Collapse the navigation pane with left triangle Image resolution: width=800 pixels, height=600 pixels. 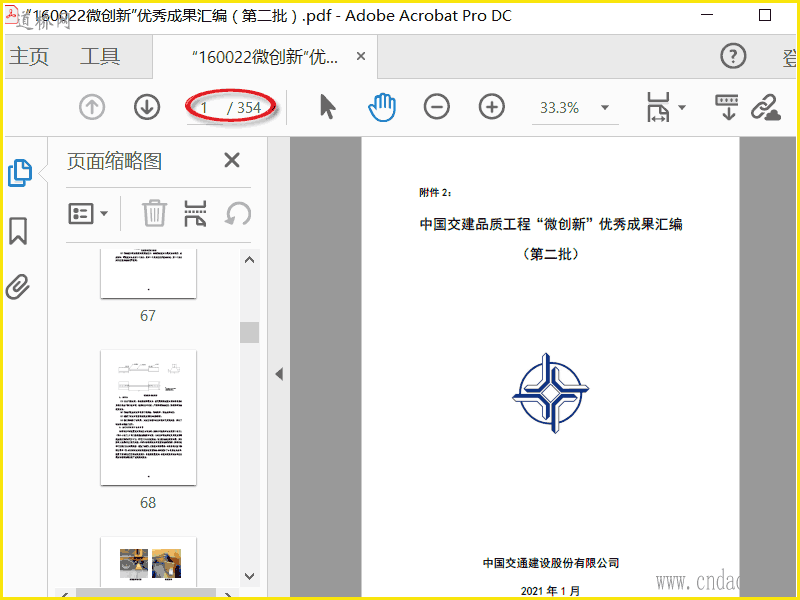tap(279, 374)
